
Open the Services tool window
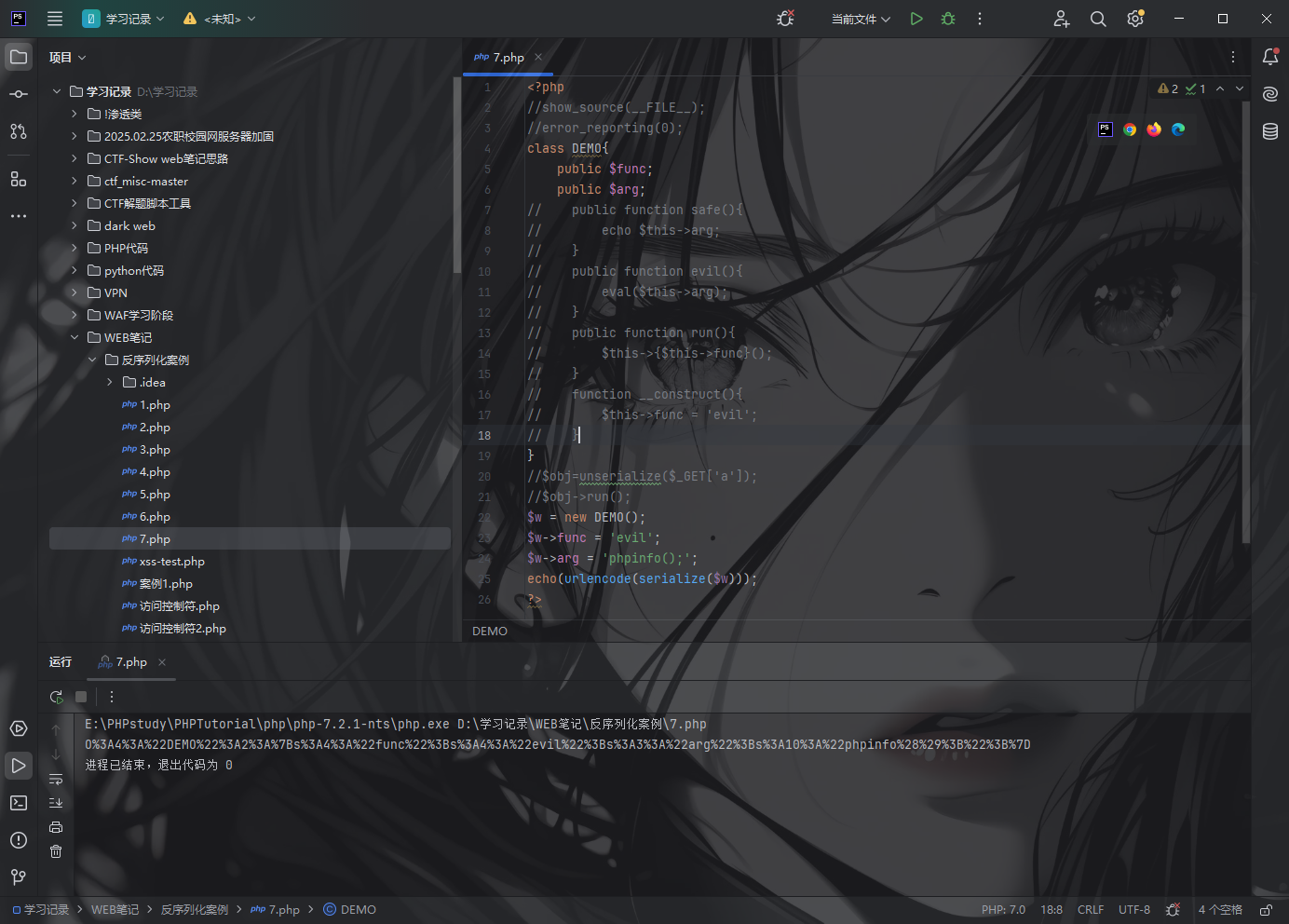coord(19,728)
